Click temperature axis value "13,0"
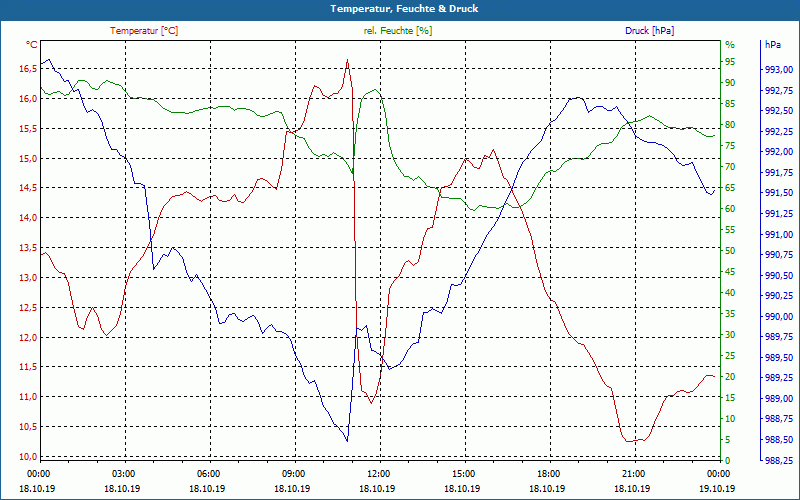800x500 pixels. tap(29, 278)
